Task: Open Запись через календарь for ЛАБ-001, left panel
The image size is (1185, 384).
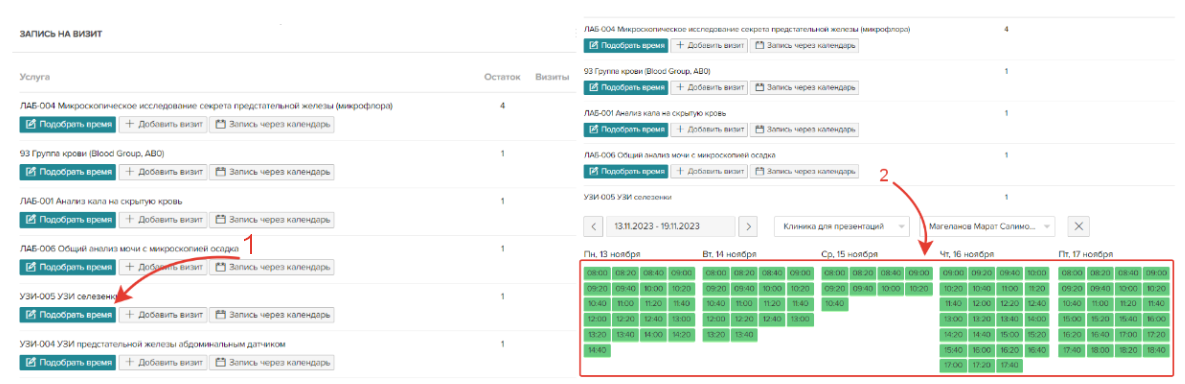Action: 271,219
